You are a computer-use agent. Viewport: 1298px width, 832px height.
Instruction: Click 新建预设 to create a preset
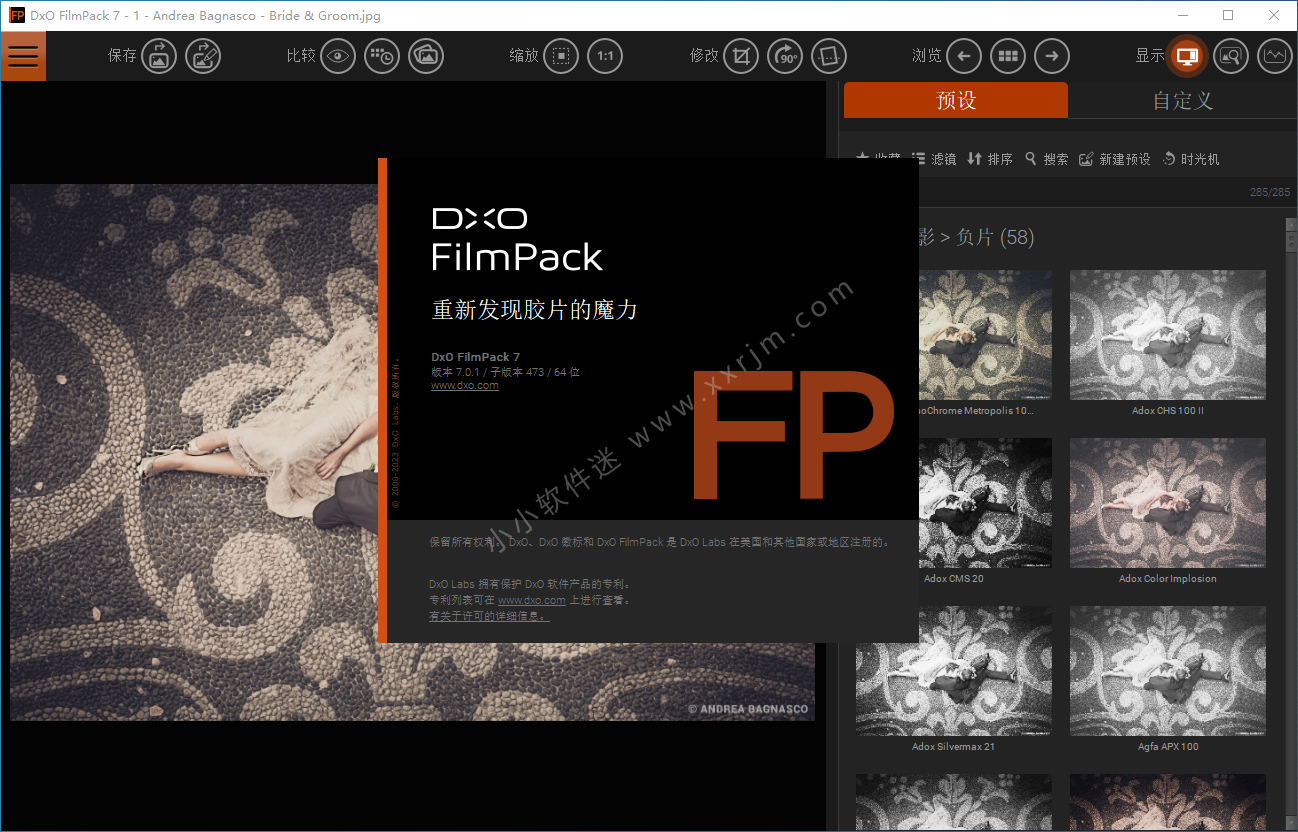click(x=1115, y=159)
